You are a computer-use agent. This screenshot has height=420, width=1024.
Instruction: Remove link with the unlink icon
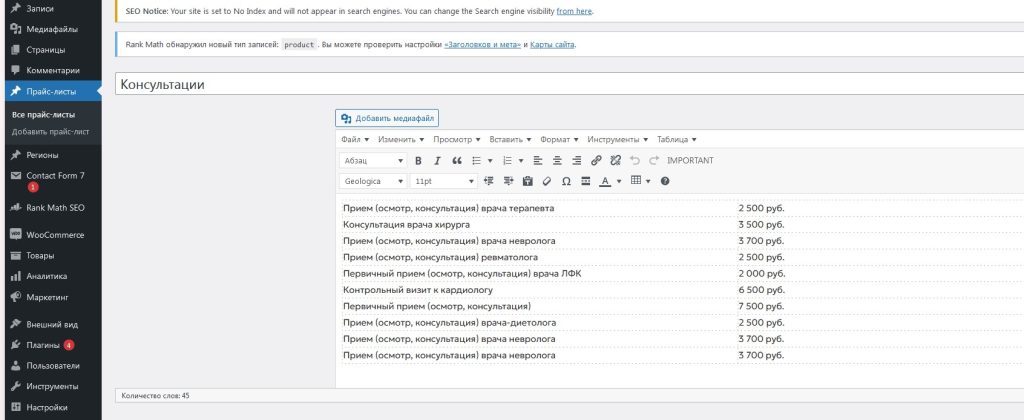click(615, 160)
